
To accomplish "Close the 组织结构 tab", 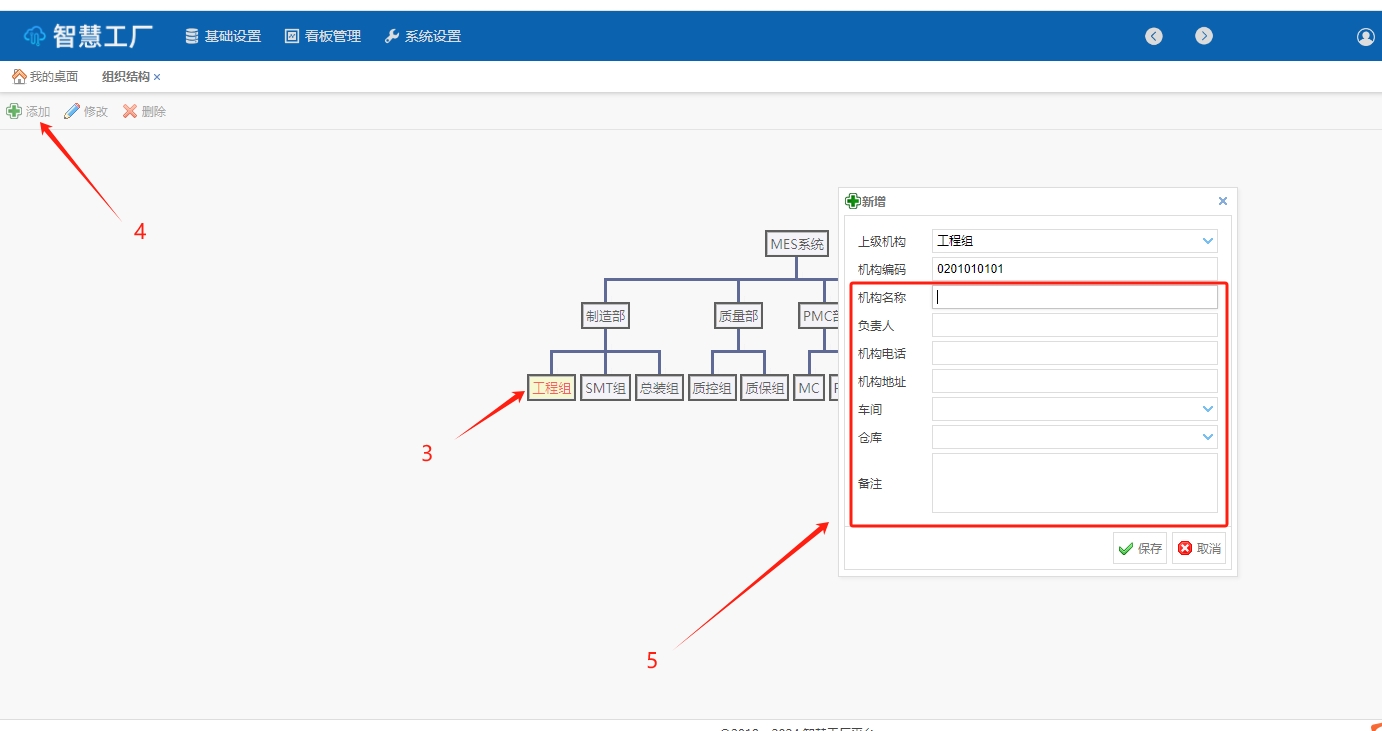I will pos(157,77).
